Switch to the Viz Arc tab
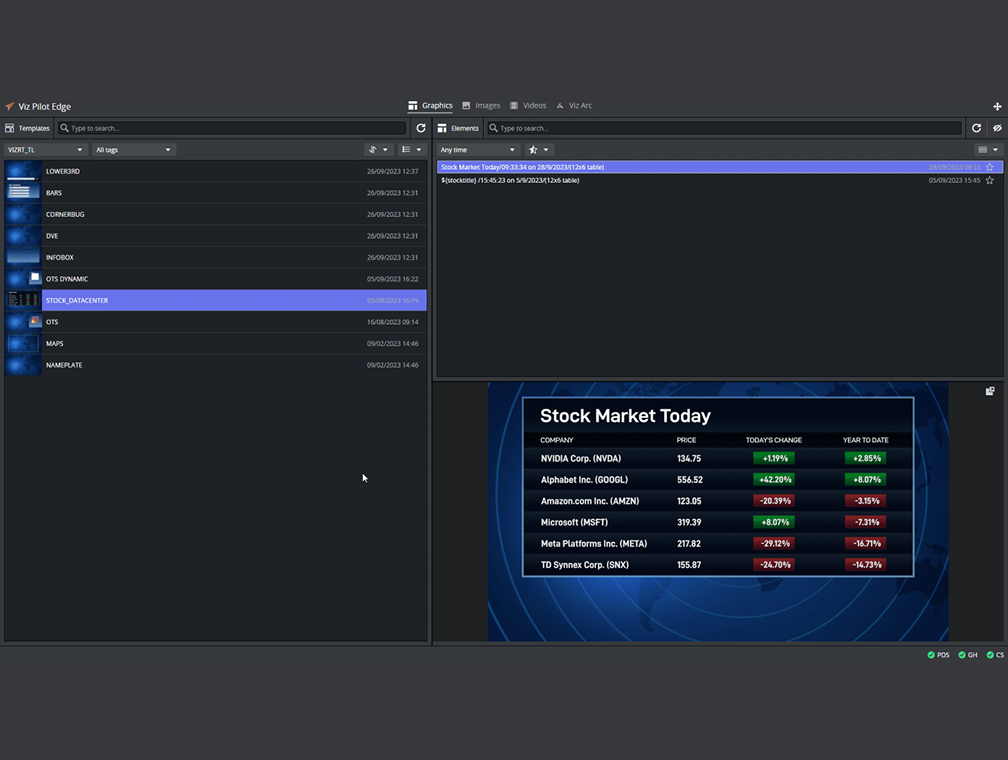Screen dimensions: 1008x760 pyautogui.click(x=574, y=105)
